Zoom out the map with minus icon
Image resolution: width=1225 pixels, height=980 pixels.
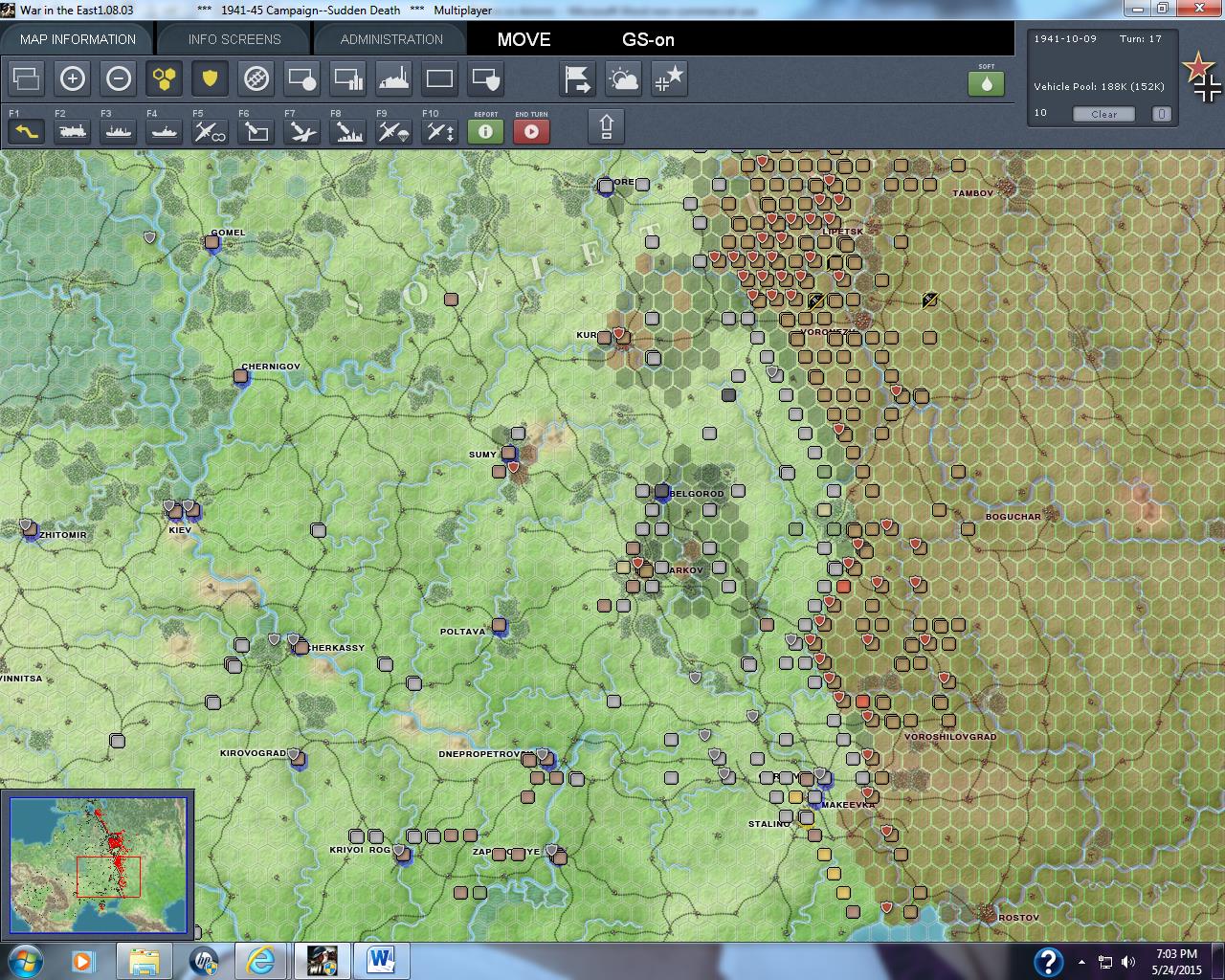coord(118,78)
